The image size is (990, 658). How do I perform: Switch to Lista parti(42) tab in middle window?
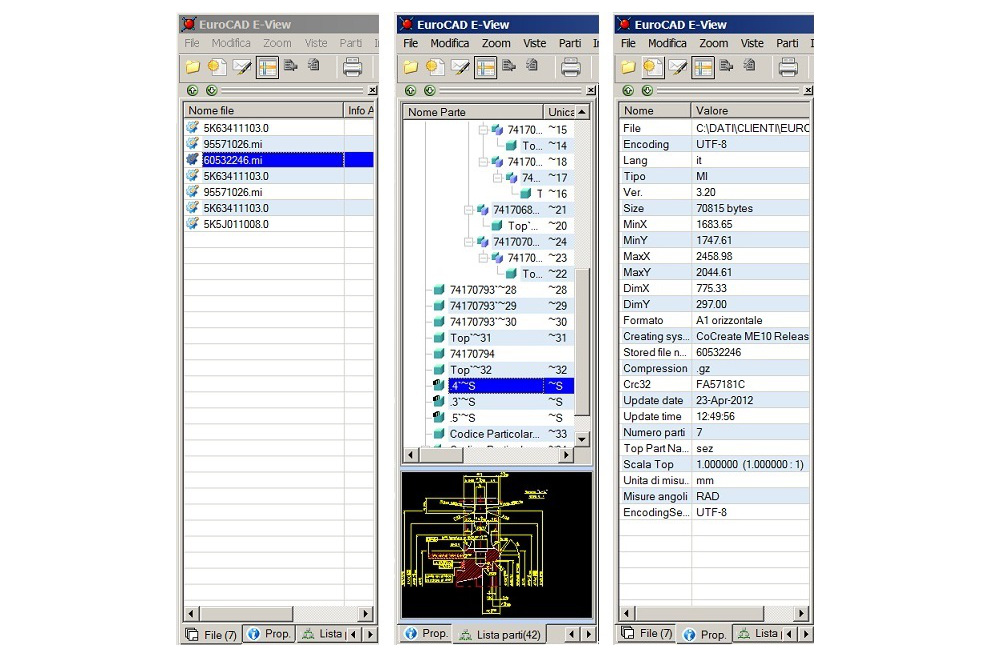(500, 635)
